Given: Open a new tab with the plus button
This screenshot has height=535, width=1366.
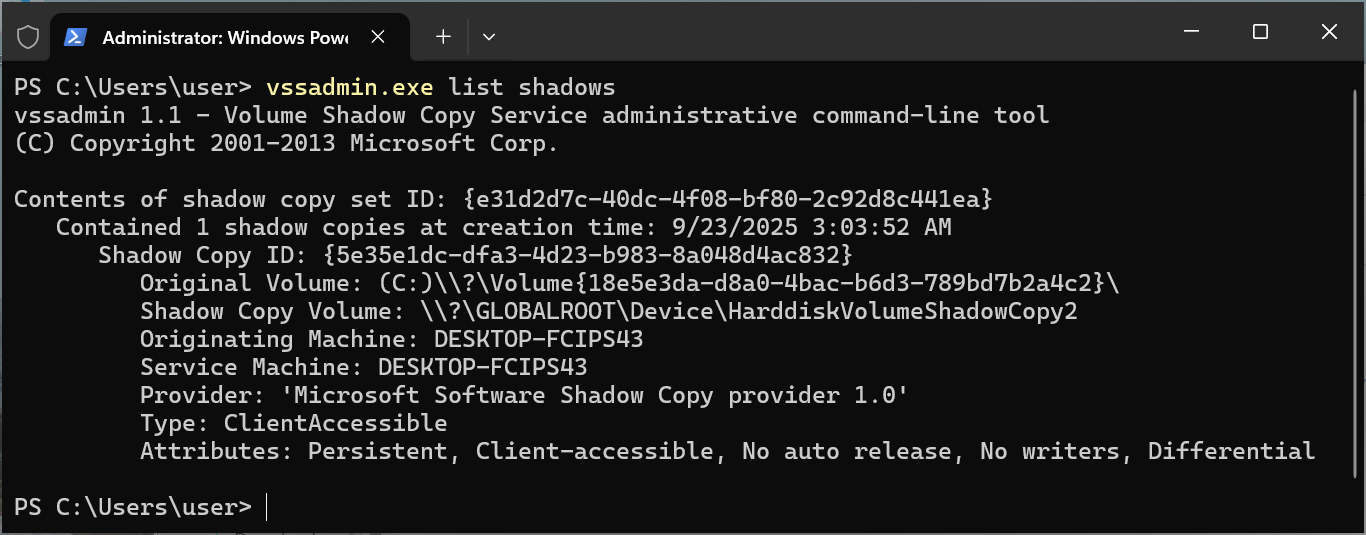Looking at the screenshot, I should [443, 37].
